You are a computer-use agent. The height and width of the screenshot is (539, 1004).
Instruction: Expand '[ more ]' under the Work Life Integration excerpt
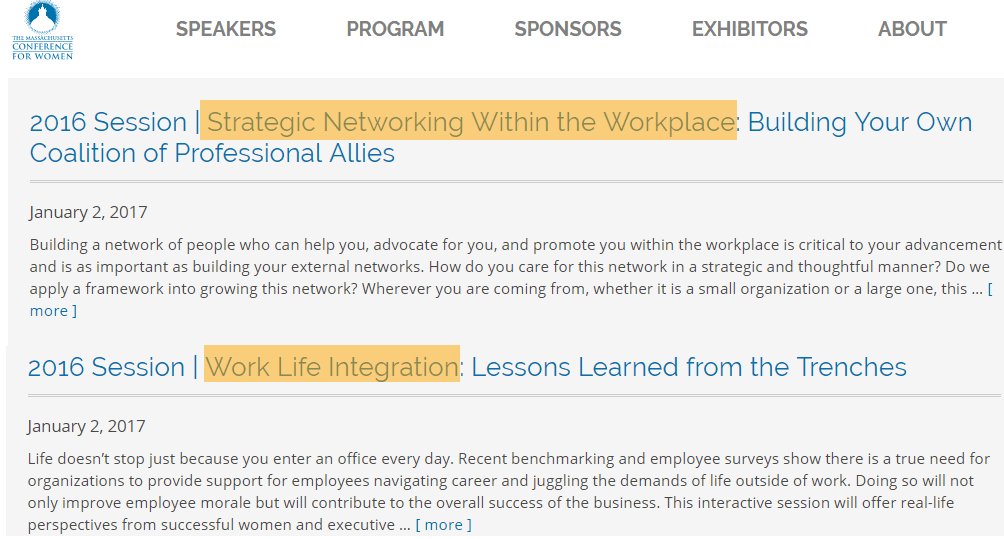(443, 525)
